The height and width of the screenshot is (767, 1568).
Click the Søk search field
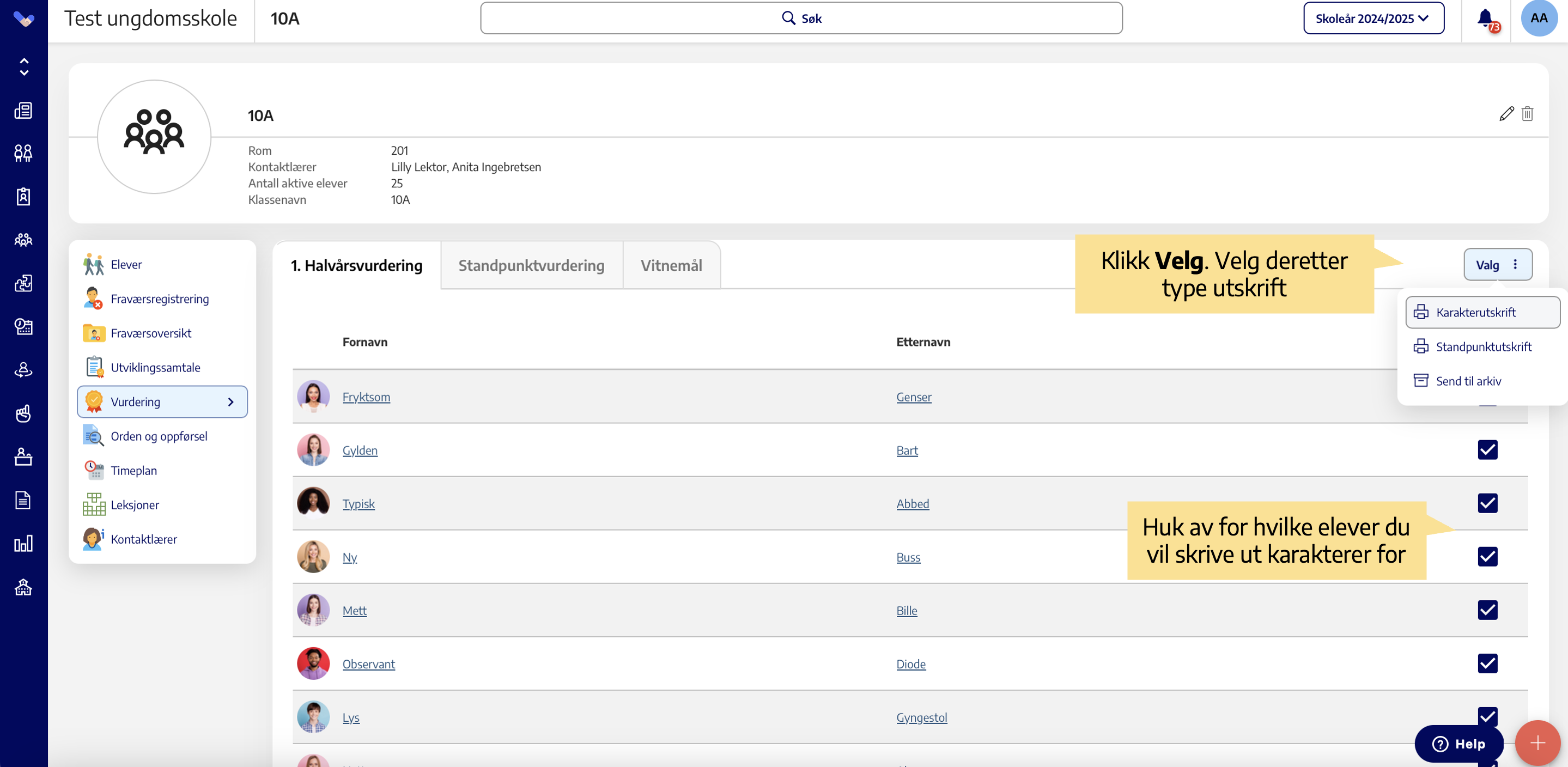801,19
